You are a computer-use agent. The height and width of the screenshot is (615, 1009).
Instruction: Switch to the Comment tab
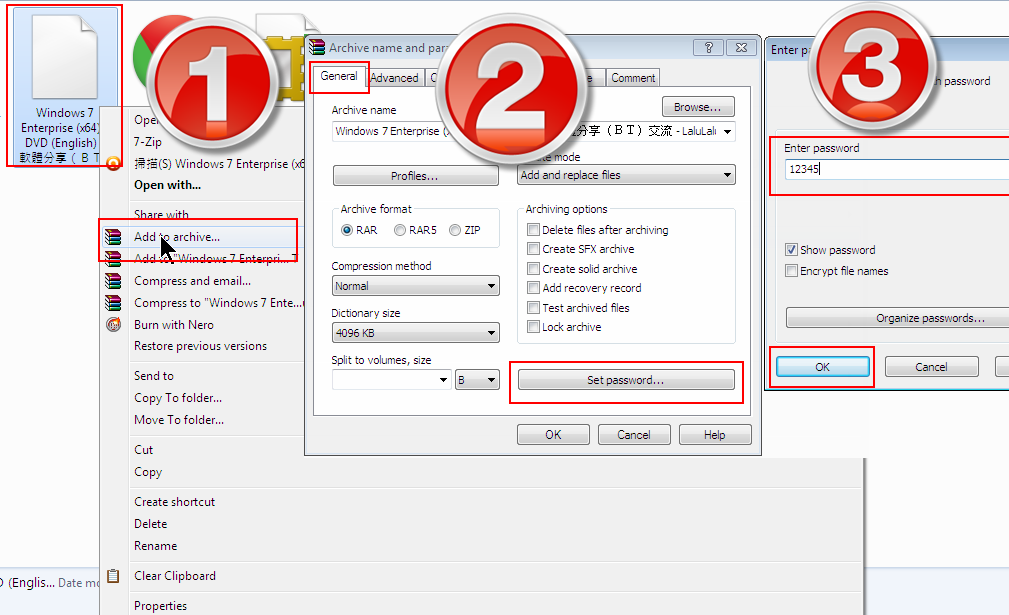[633, 78]
